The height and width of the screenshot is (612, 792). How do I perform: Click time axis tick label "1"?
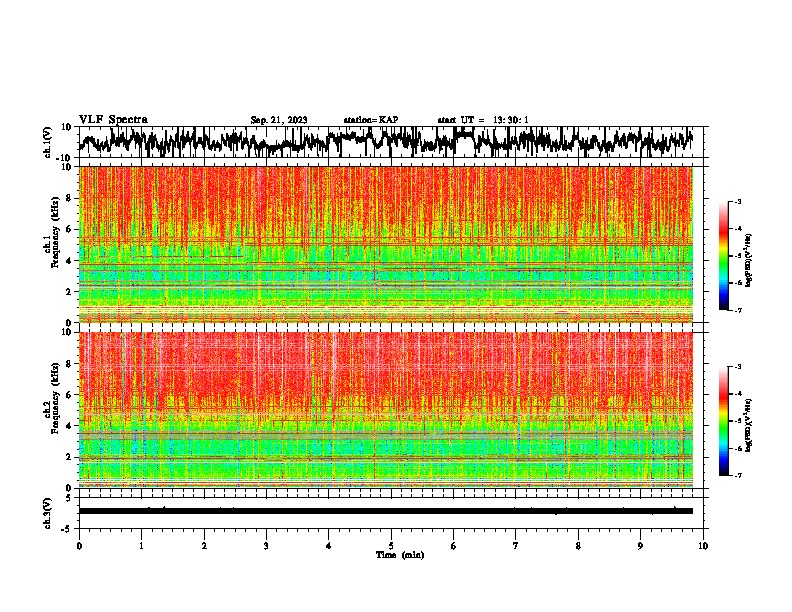[141, 546]
